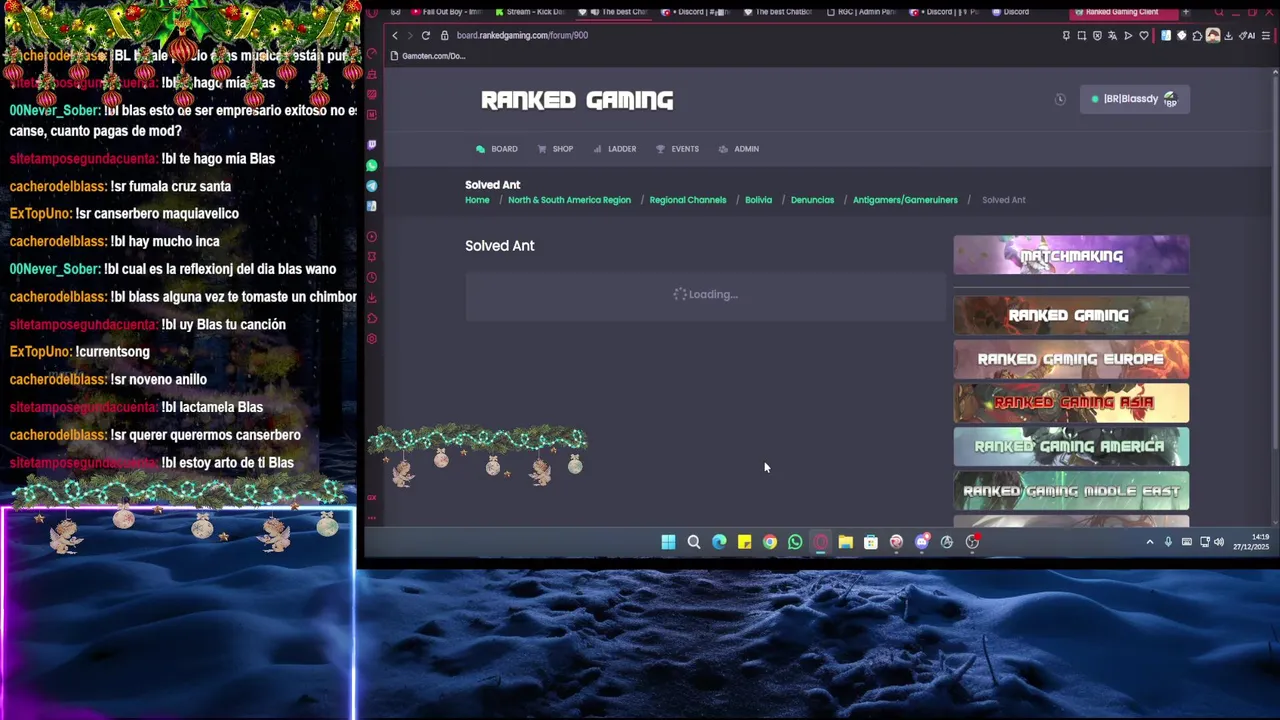
Task: Open Regional Channels breadcrumb
Action: click(688, 200)
